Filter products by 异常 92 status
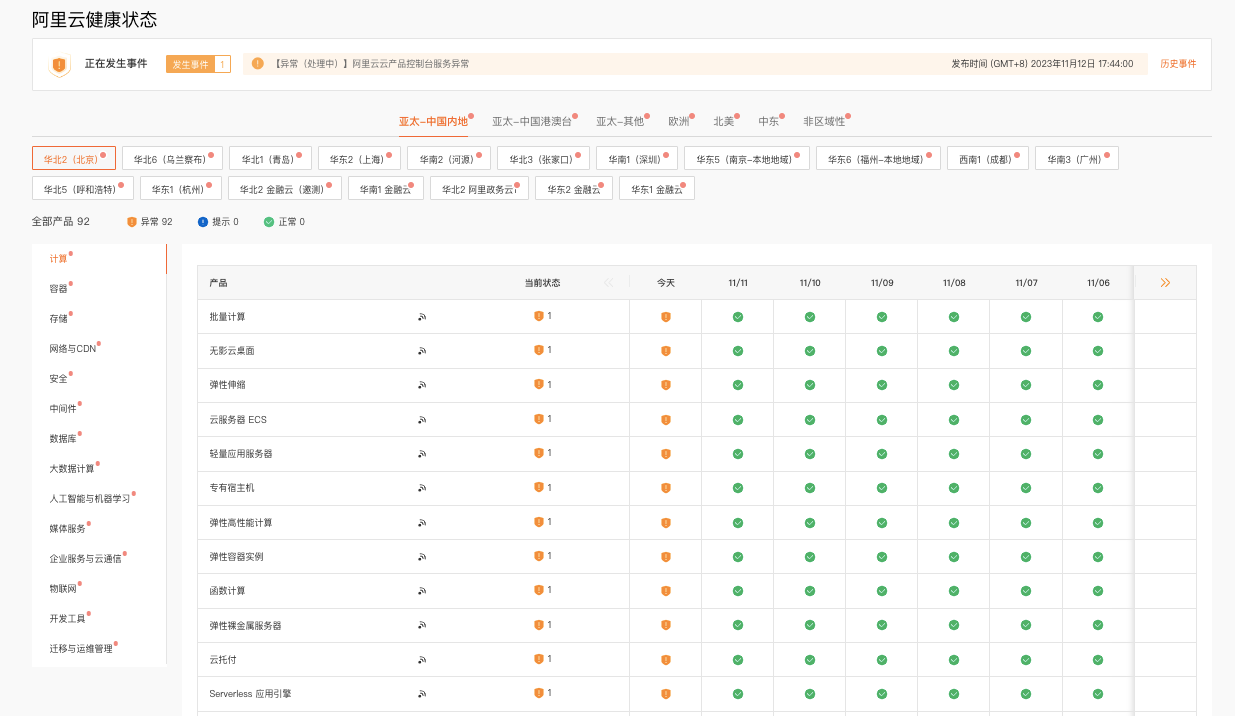Image resolution: width=1235 pixels, height=716 pixels. coord(150,222)
